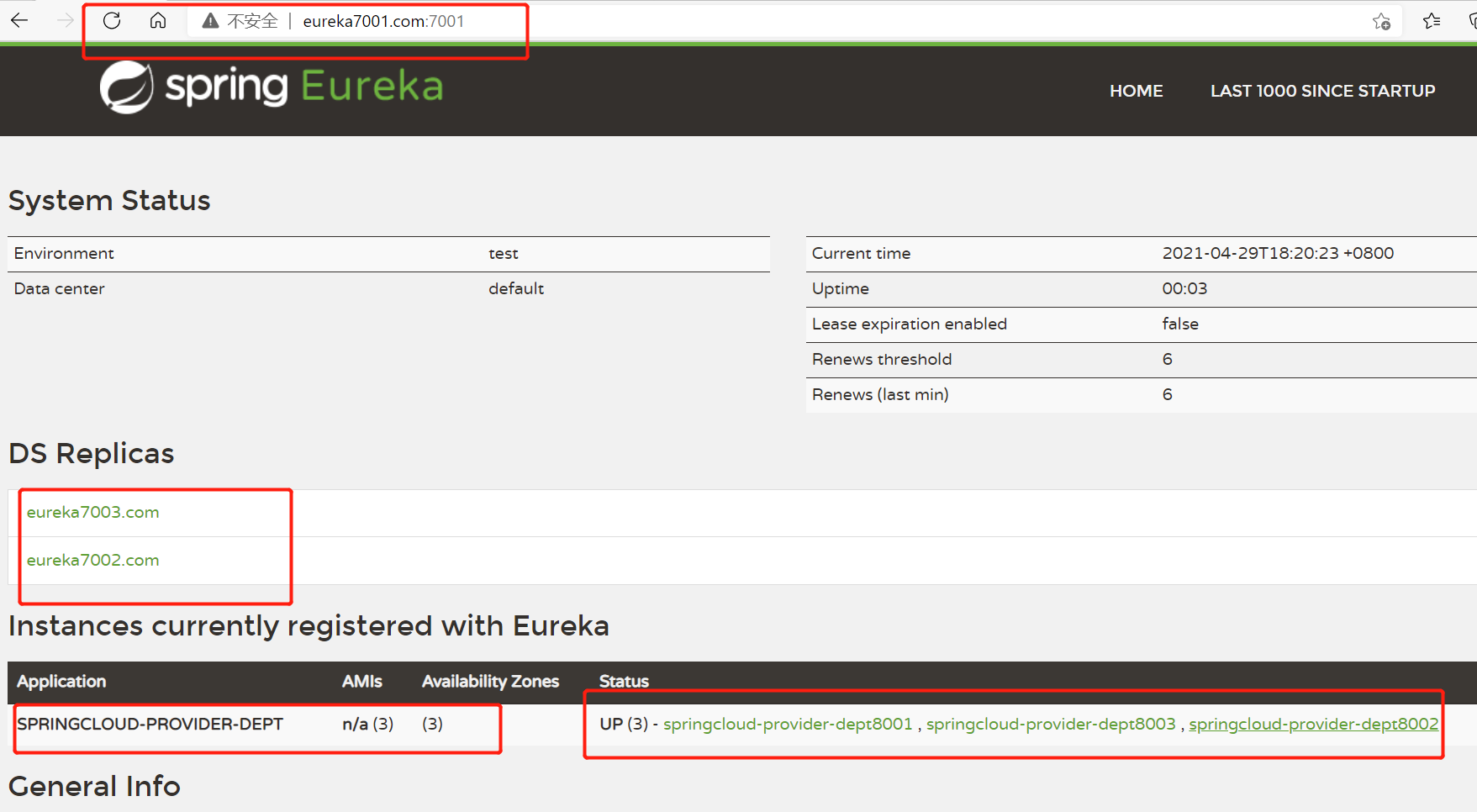Open the HOME navigation item
The image size is (1477, 812).
coord(1136,91)
